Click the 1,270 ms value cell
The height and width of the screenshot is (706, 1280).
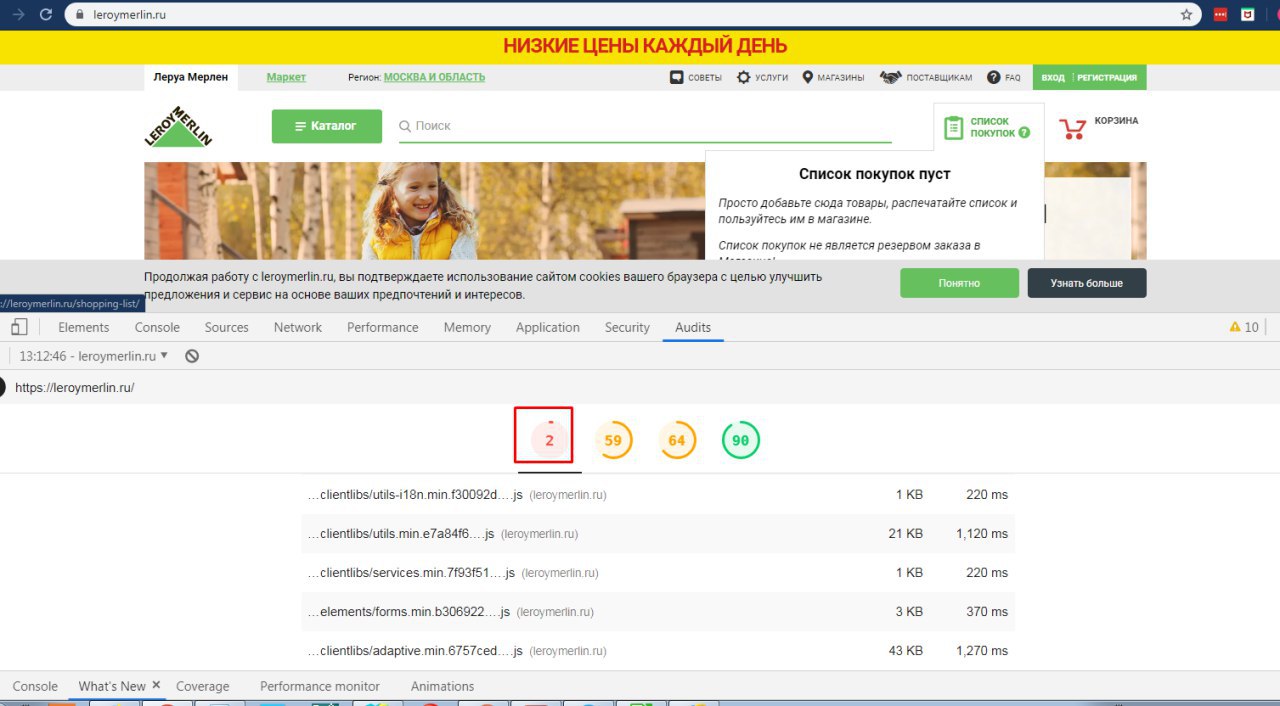click(x=982, y=651)
